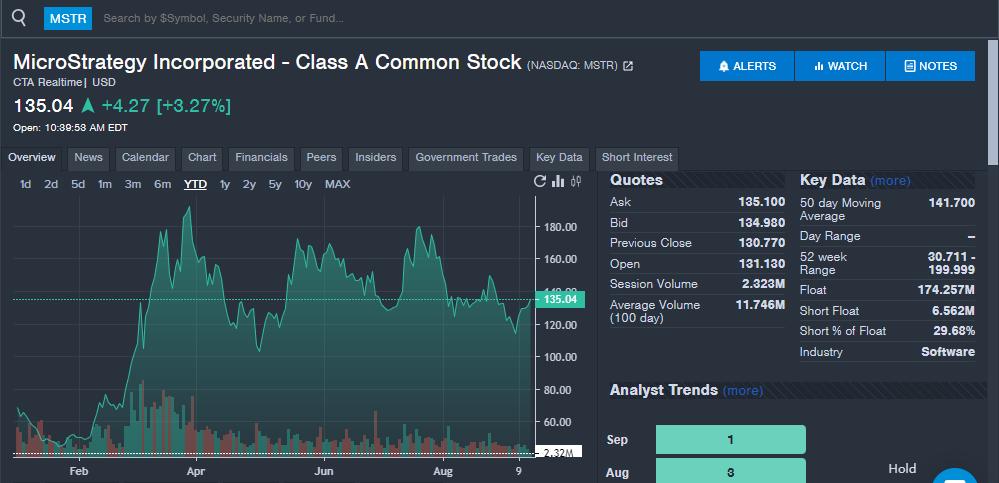
Task: Set chart range to 2y
Action: [249, 184]
